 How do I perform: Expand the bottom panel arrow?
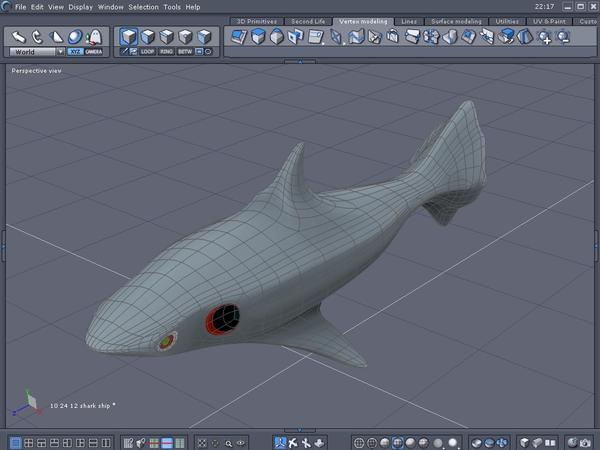tap(300, 430)
